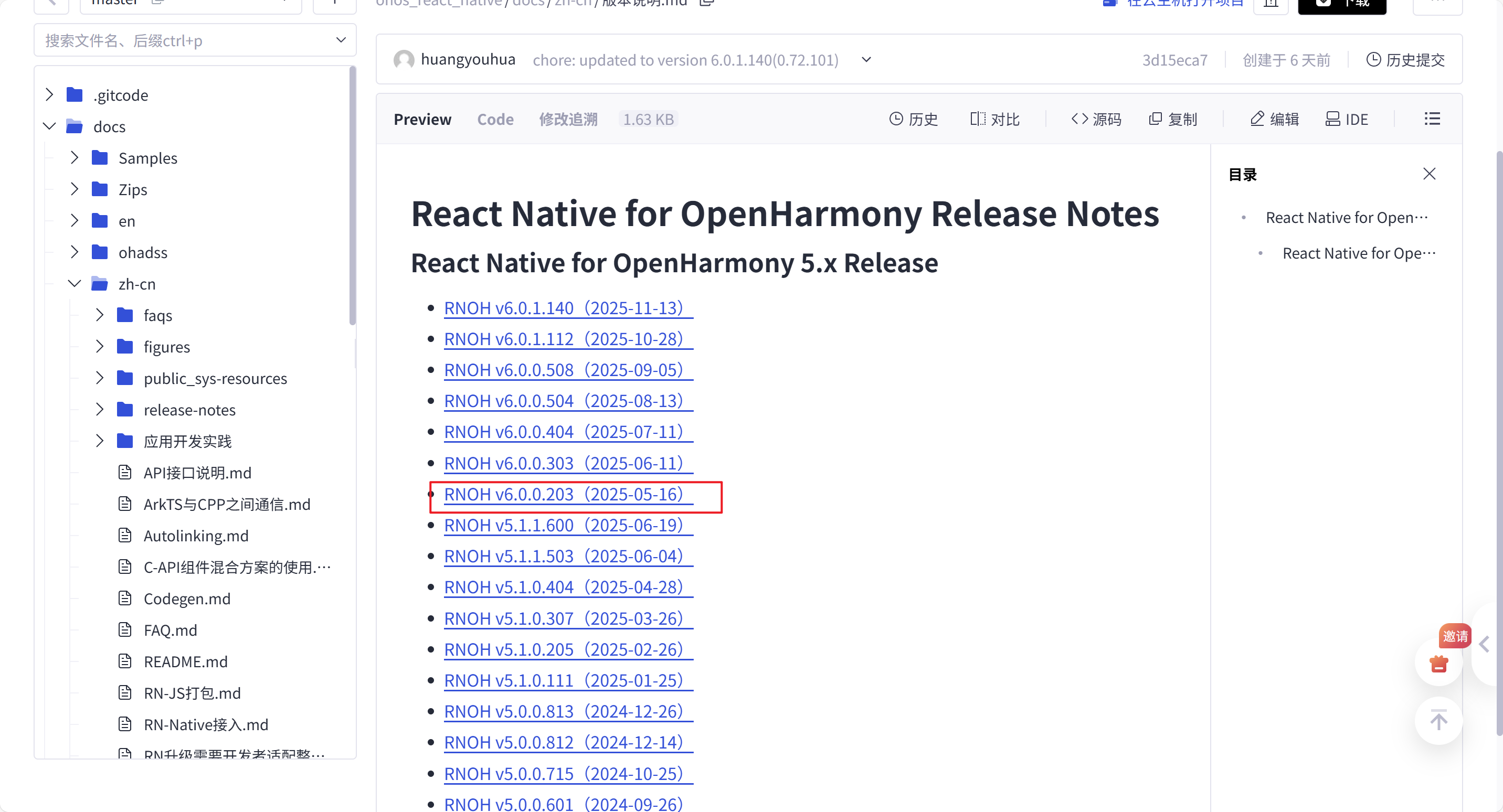View source code (源码)

point(1096,119)
